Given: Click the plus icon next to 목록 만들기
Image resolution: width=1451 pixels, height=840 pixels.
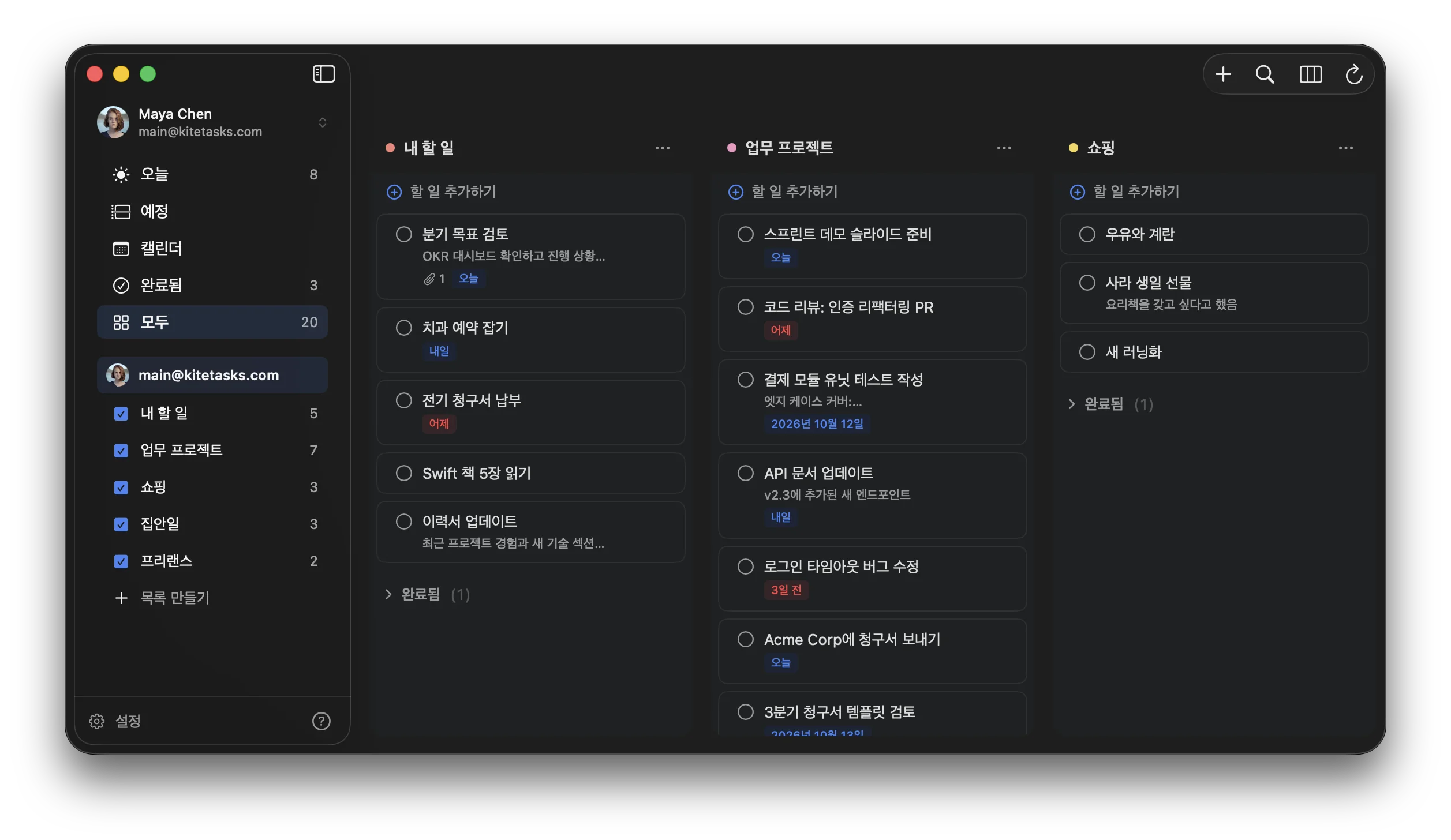Looking at the screenshot, I should [121, 598].
